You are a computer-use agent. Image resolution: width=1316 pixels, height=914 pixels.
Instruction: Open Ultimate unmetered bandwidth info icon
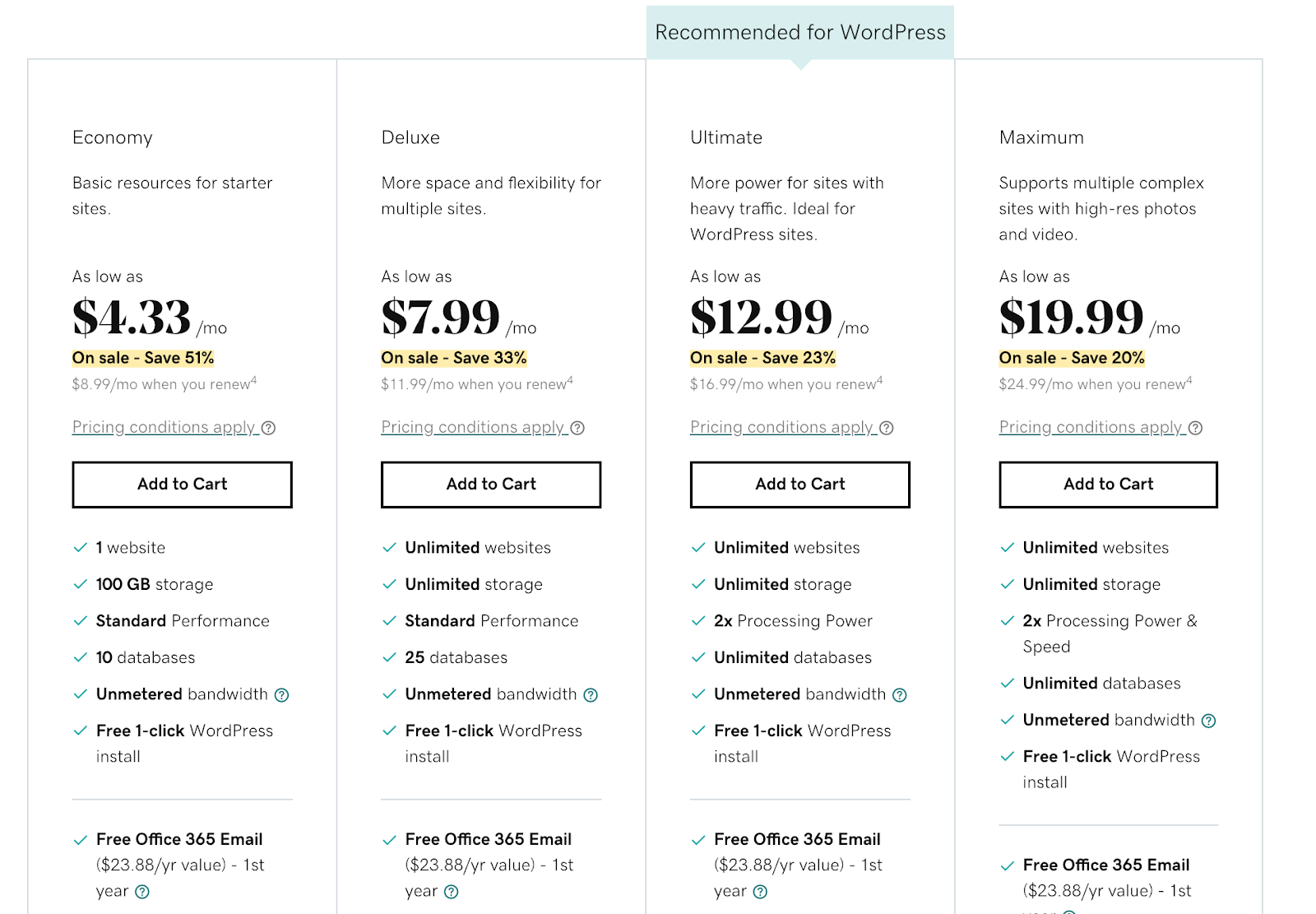[900, 695]
